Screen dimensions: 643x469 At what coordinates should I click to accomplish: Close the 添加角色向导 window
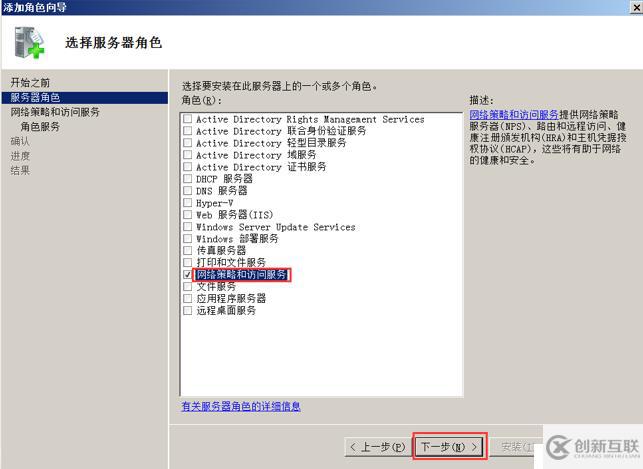click(636, 7)
